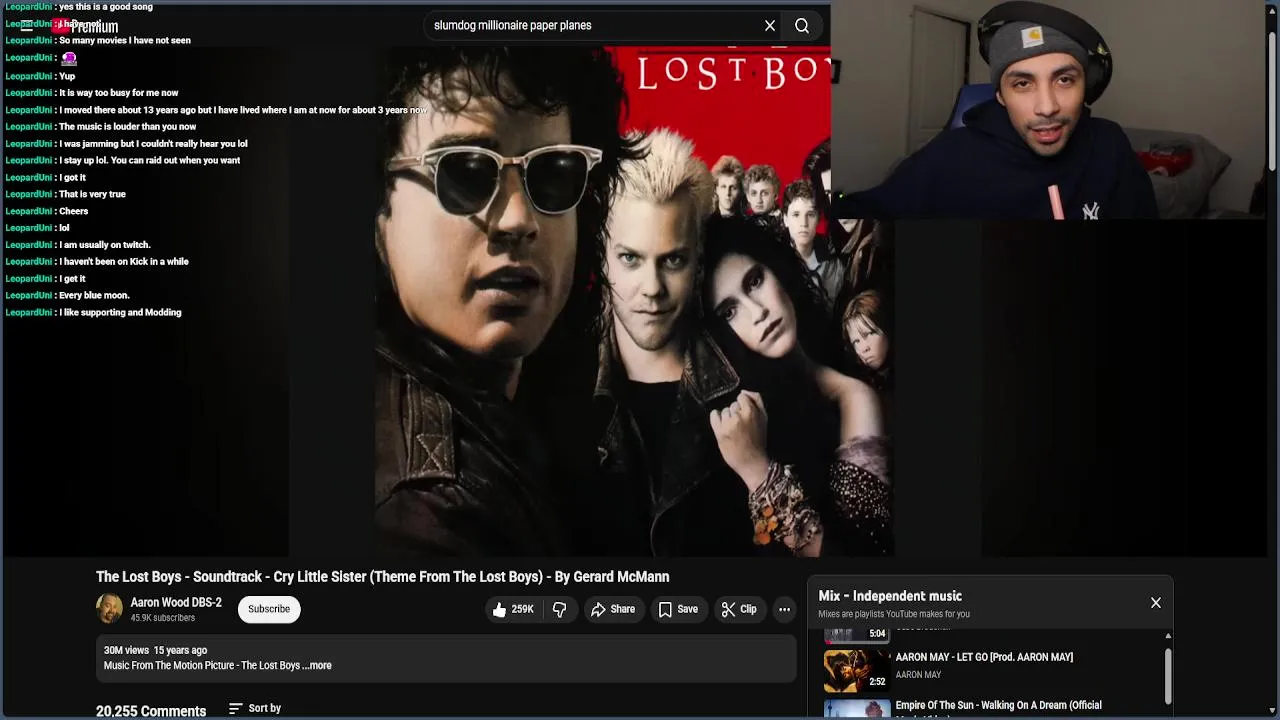Image resolution: width=1280 pixels, height=720 pixels.
Task: Click the Empire Of The Sun thumbnail
Action: tap(857, 708)
